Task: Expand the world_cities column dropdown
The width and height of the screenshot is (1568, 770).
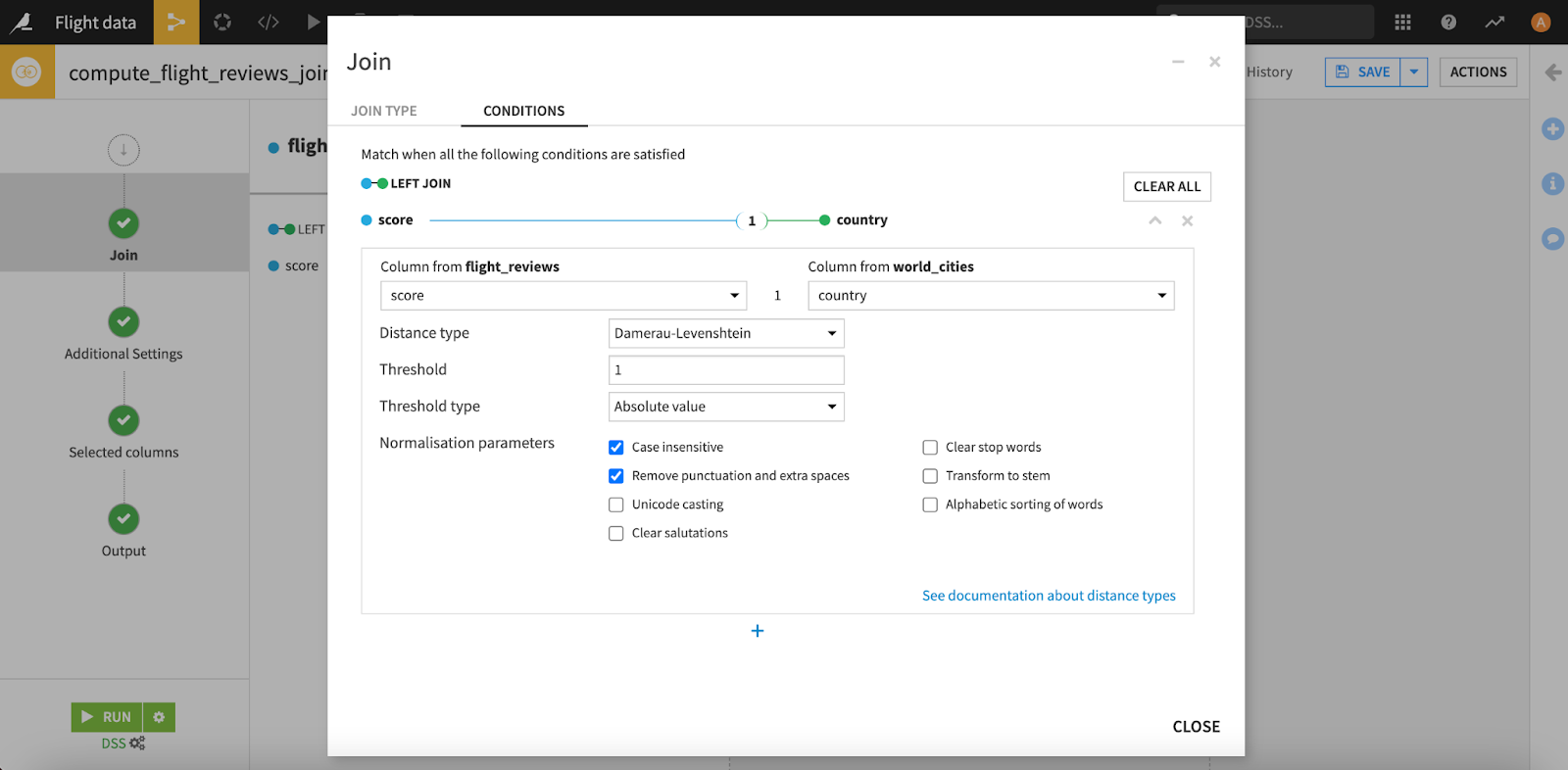Action: click(990, 296)
